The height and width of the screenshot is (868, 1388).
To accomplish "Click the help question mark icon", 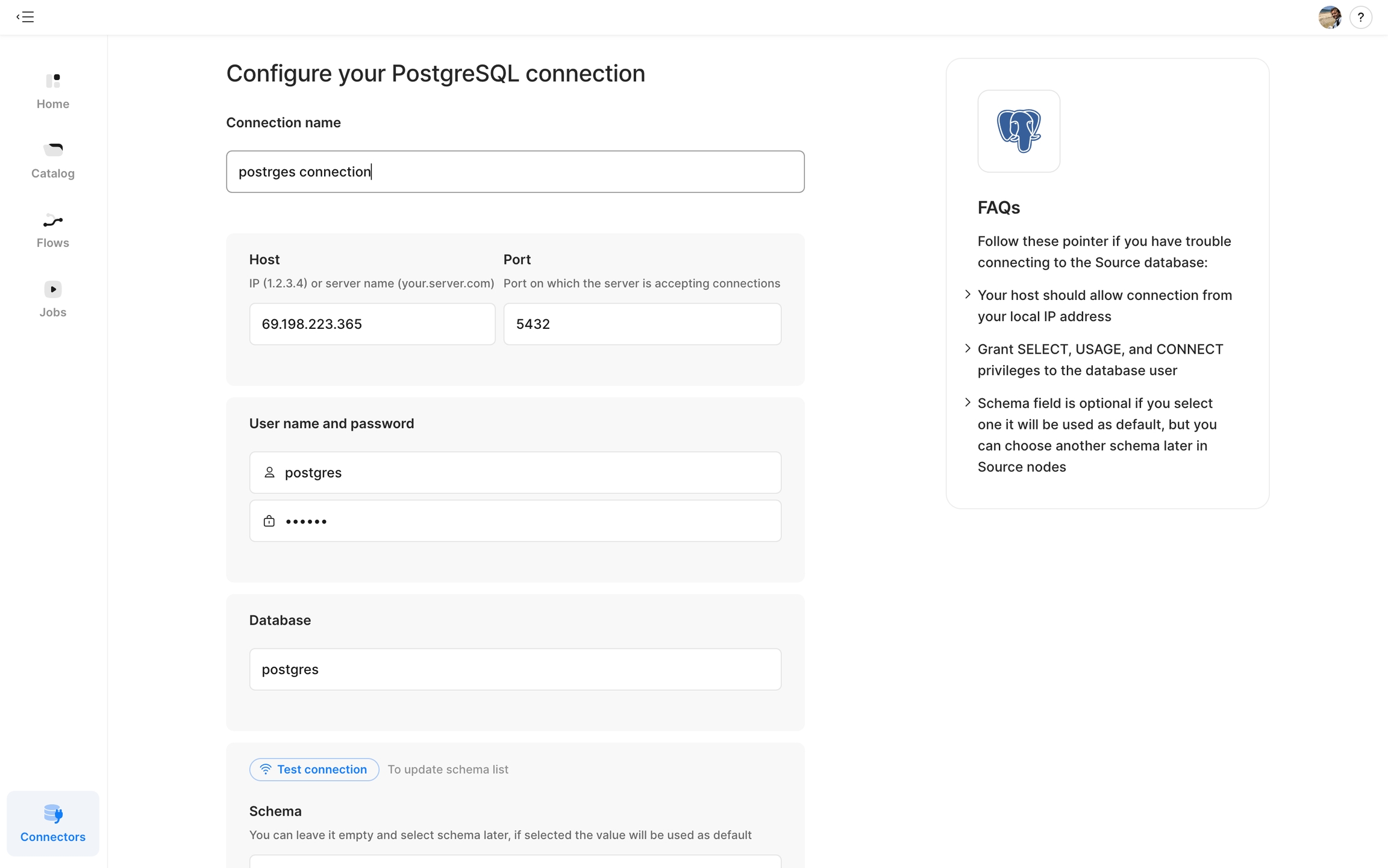I will point(1360,17).
